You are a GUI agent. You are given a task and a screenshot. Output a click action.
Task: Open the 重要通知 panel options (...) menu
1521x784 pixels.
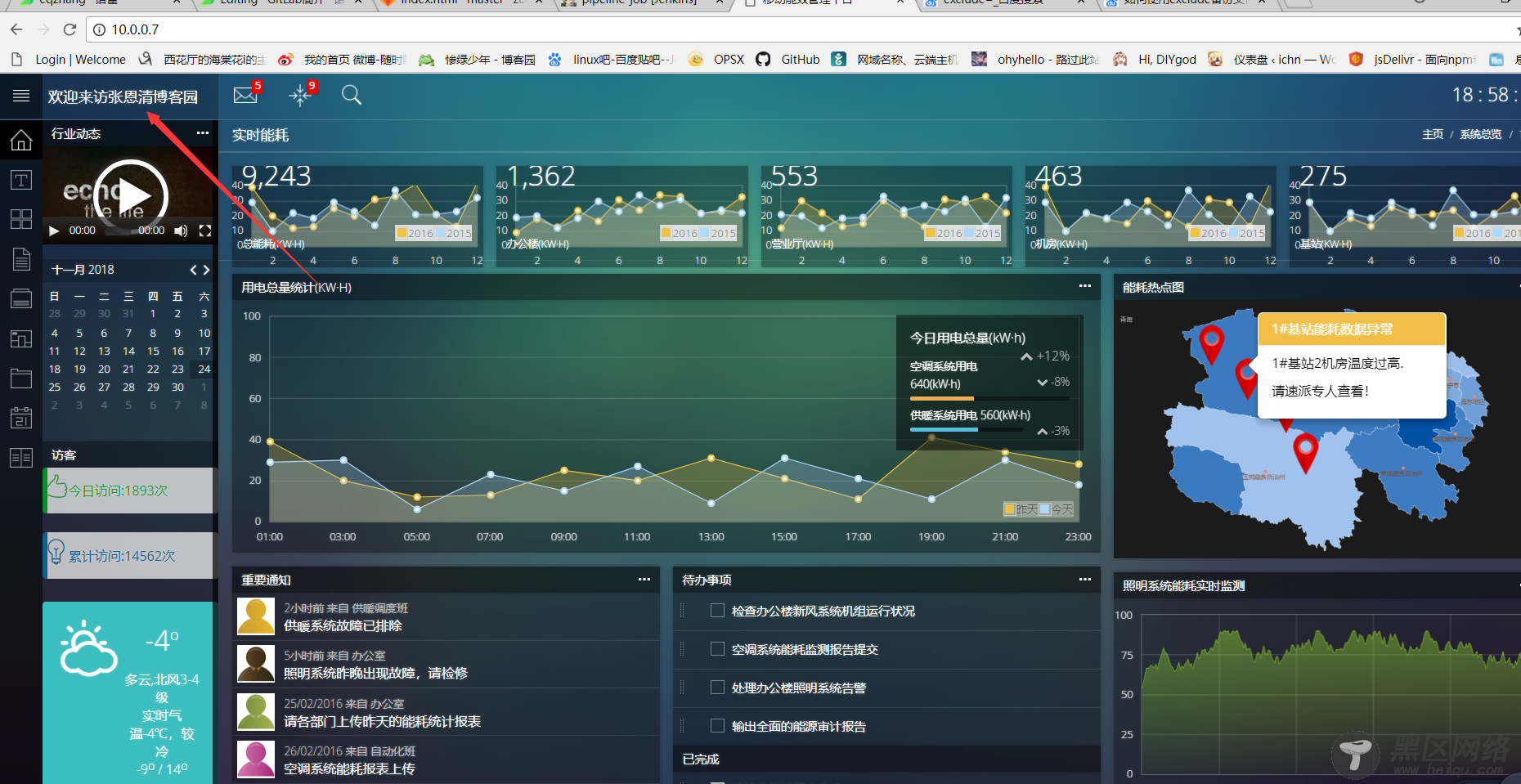point(644,579)
